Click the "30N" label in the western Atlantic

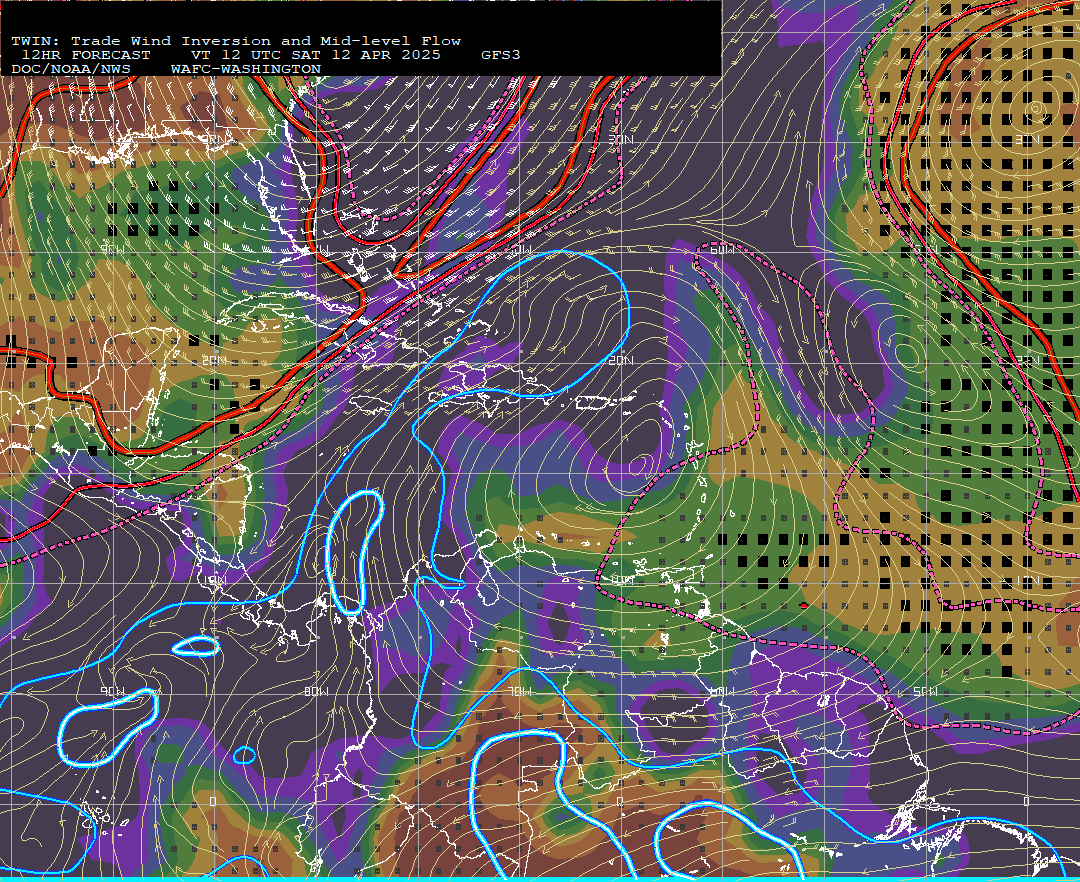point(621,139)
